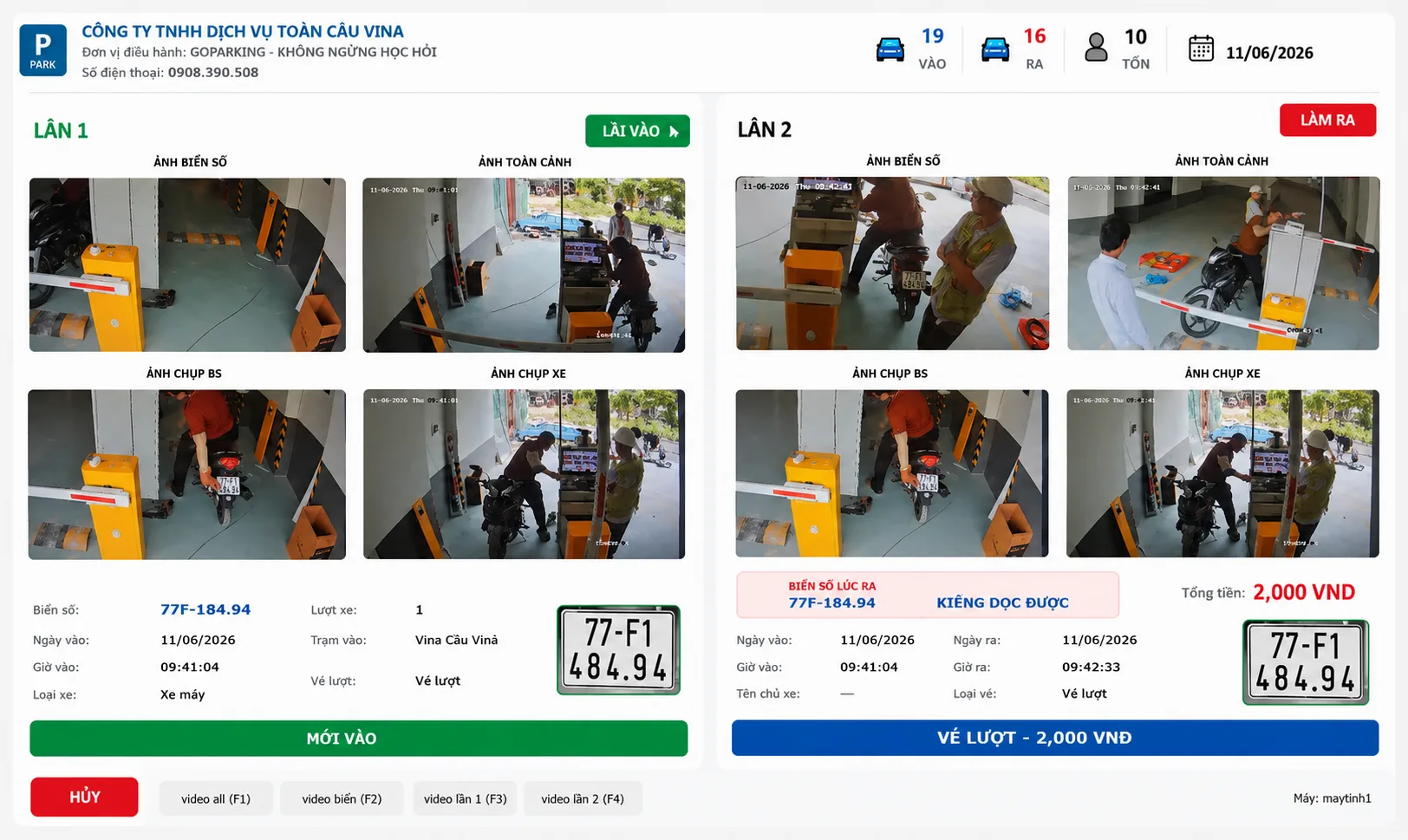This screenshot has height=840, width=1408.
Task: Click the blue VÉ LƯỢT - 2,000 VNĐ bar
Action: tap(1055, 738)
